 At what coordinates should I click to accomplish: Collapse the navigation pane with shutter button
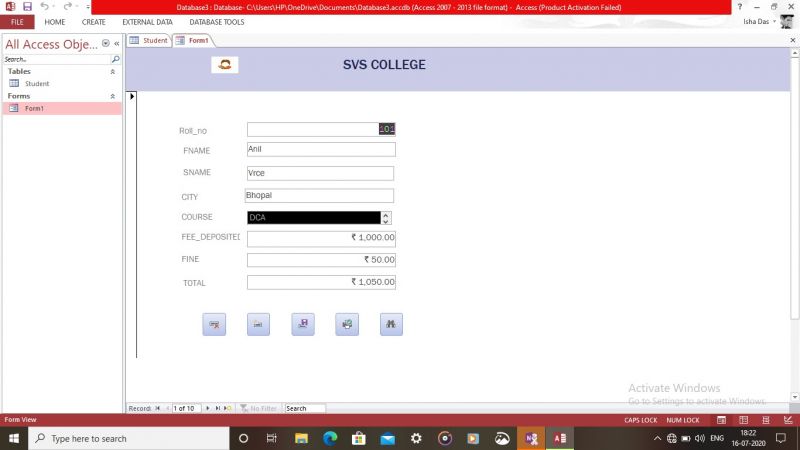pos(117,43)
